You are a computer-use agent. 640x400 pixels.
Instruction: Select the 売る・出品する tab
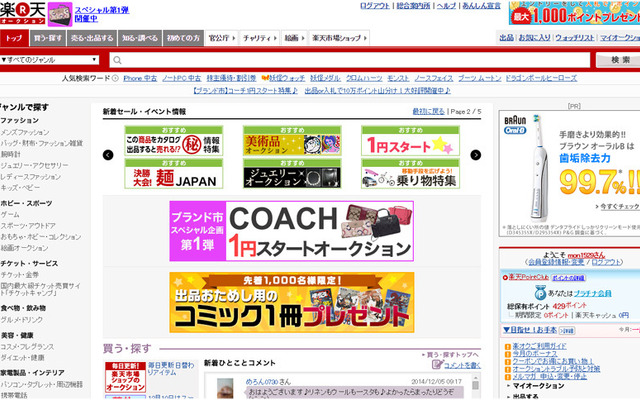tap(92, 38)
